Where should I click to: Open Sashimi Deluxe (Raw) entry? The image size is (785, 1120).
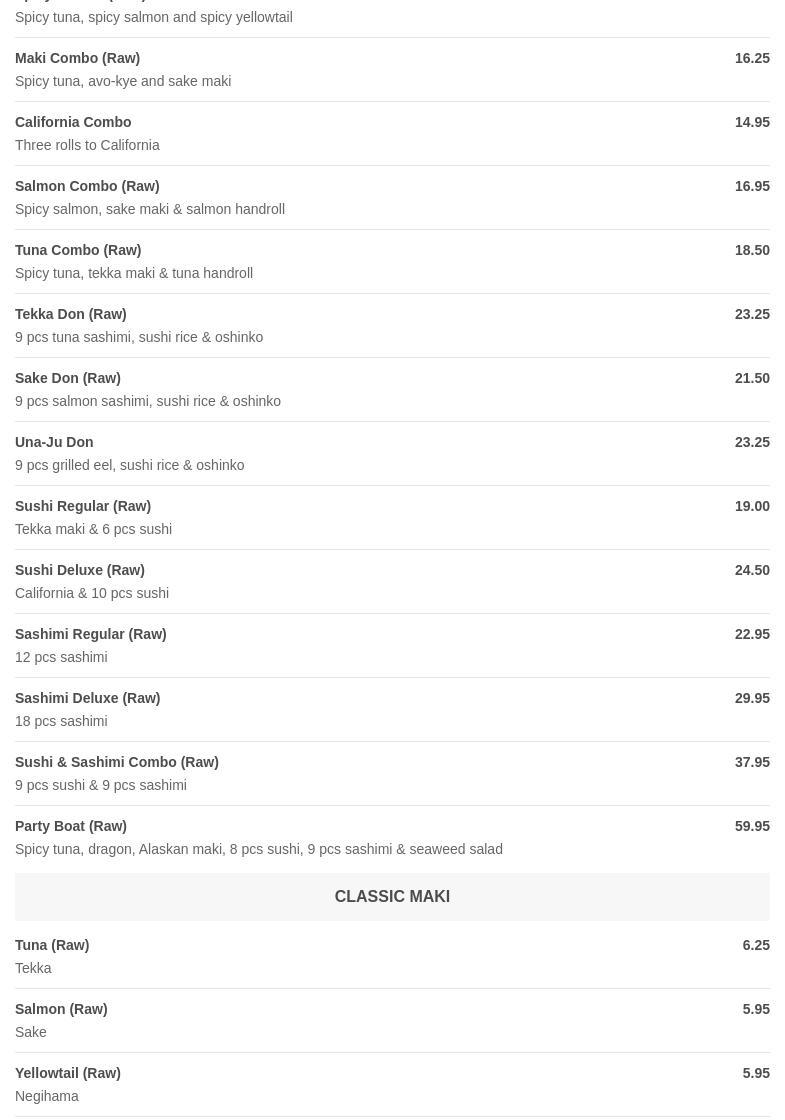pyautogui.click(x=392, y=709)
